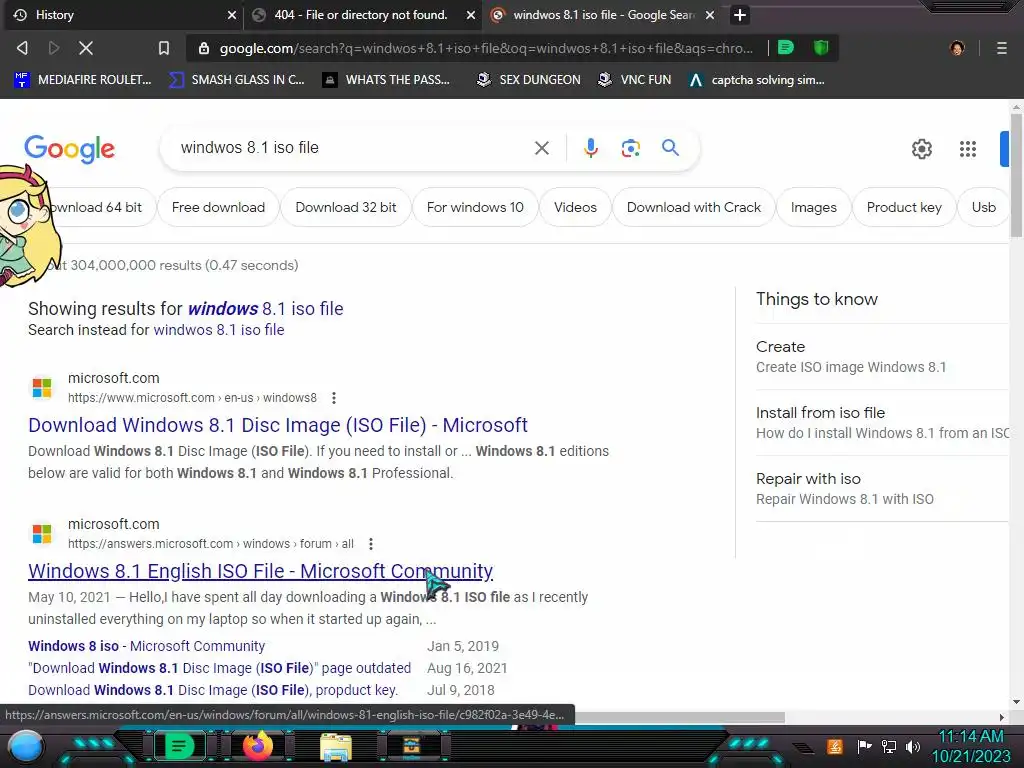Screen dimensions: 1024x768
Task: Filter results by Download 32 bit chip
Action: point(345,207)
